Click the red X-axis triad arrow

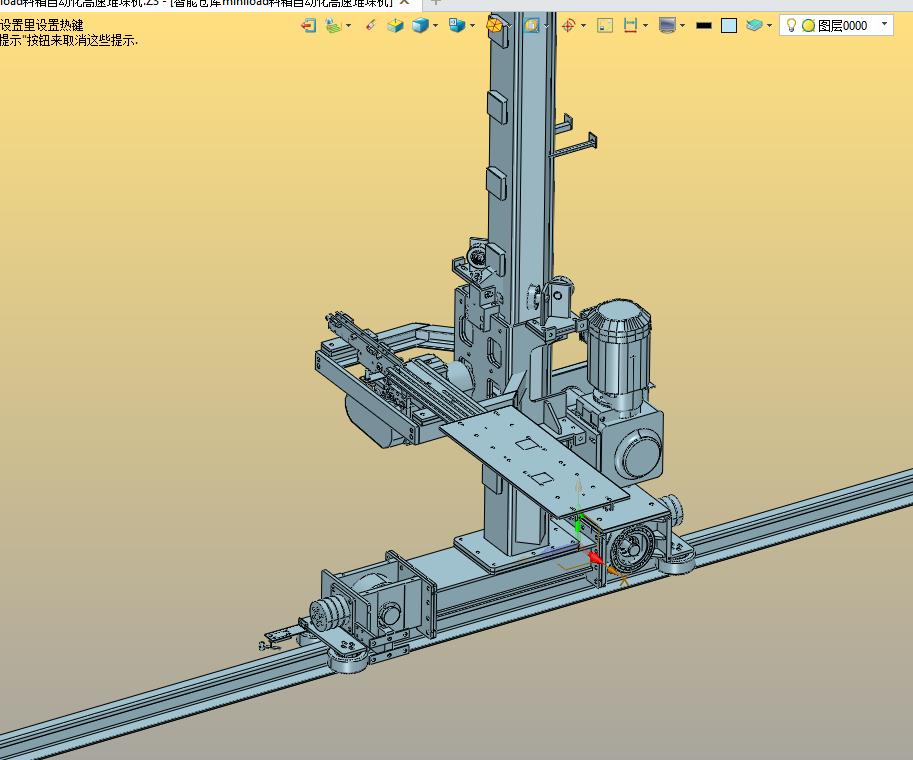(594, 557)
